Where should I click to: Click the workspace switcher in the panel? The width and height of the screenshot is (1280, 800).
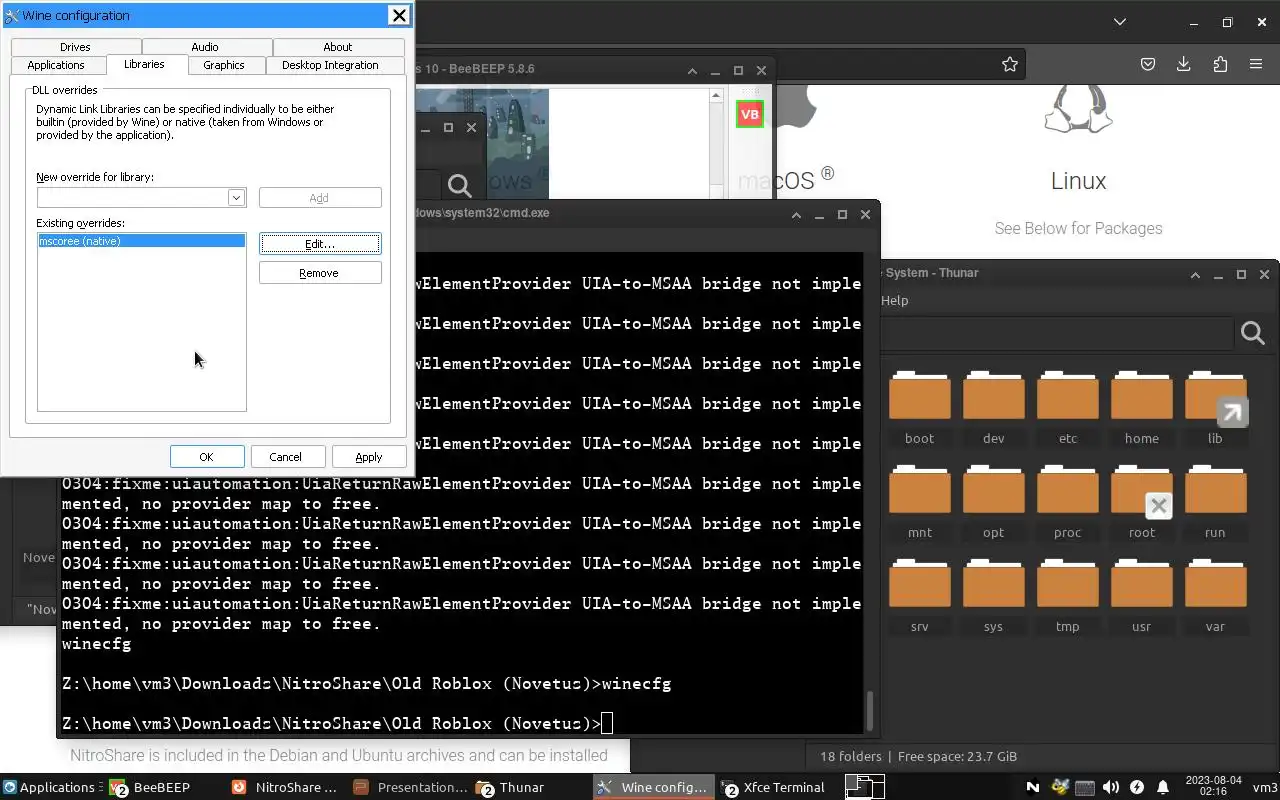pyautogui.click(x=866, y=787)
